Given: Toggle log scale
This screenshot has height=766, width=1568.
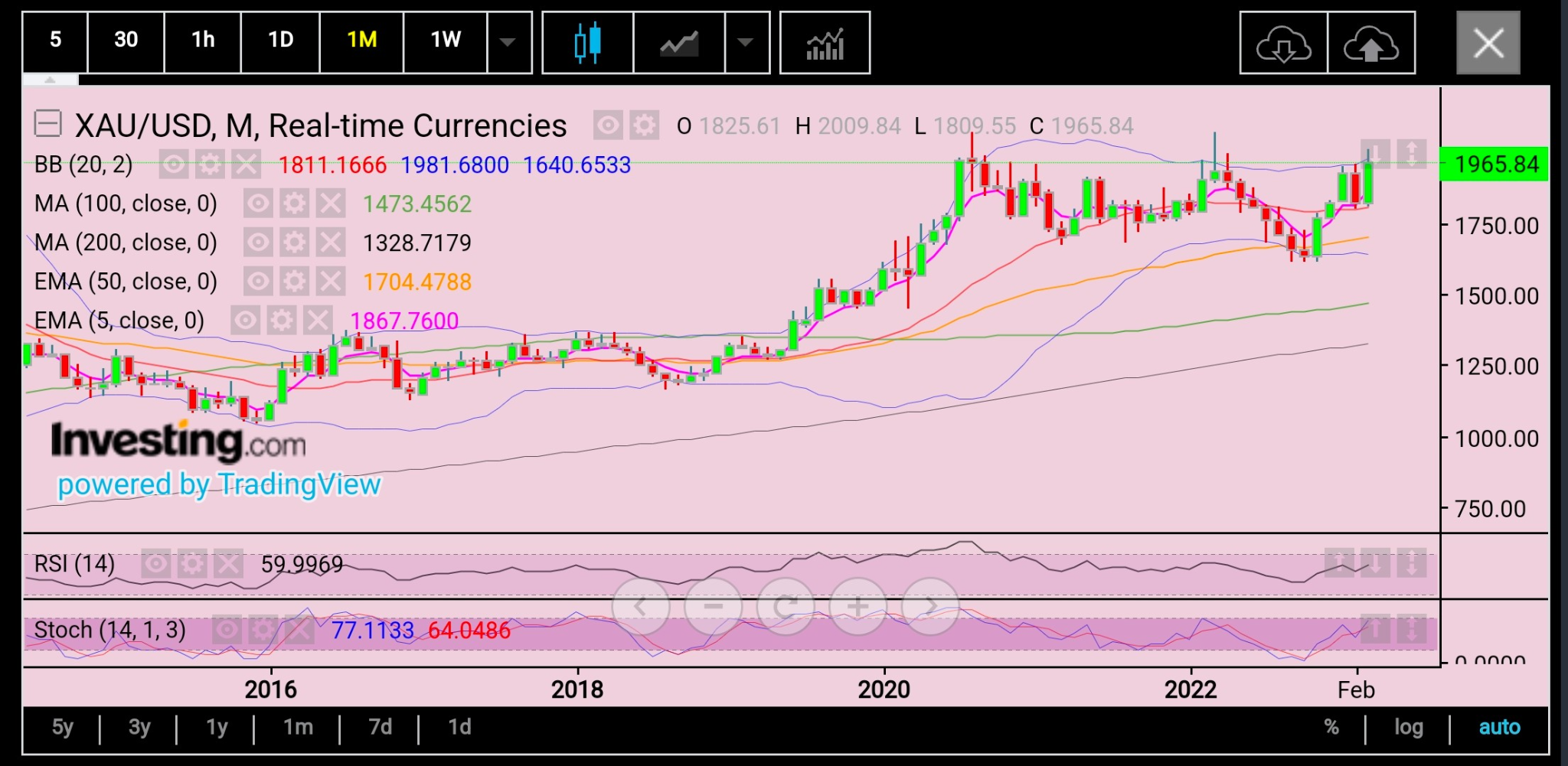Looking at the screenshot, I should pyautogui.click(x=1408, y=727).
